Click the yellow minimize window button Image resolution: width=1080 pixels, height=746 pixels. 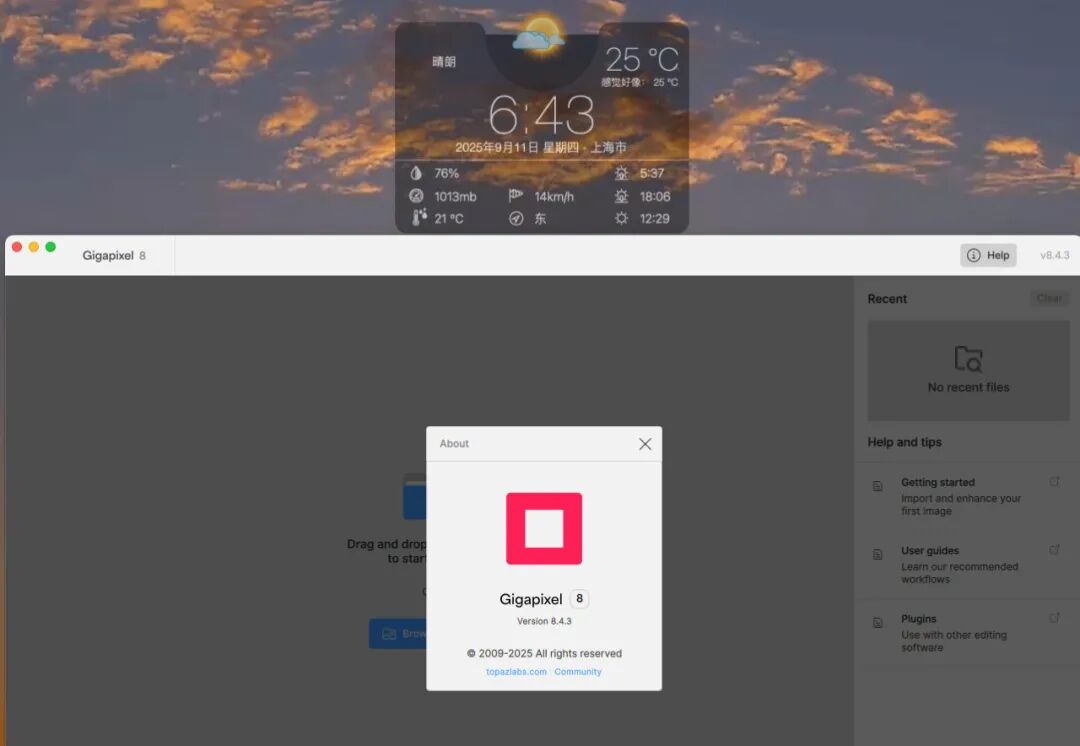[x=34, y=247]
